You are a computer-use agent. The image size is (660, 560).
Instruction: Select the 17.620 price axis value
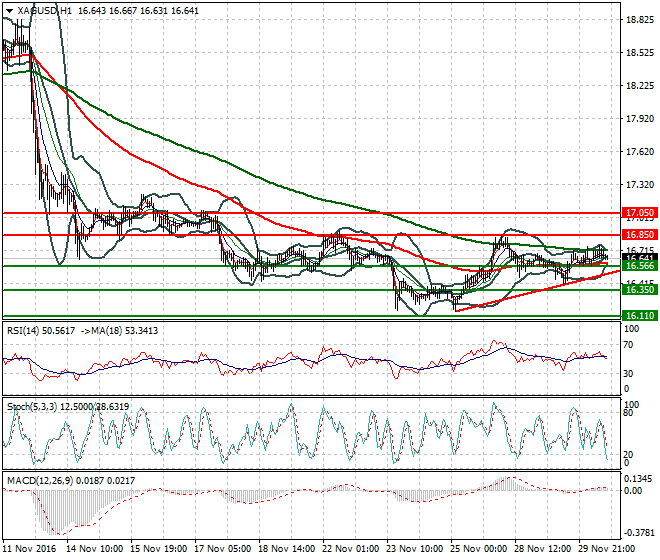click(x=640, y=152)
